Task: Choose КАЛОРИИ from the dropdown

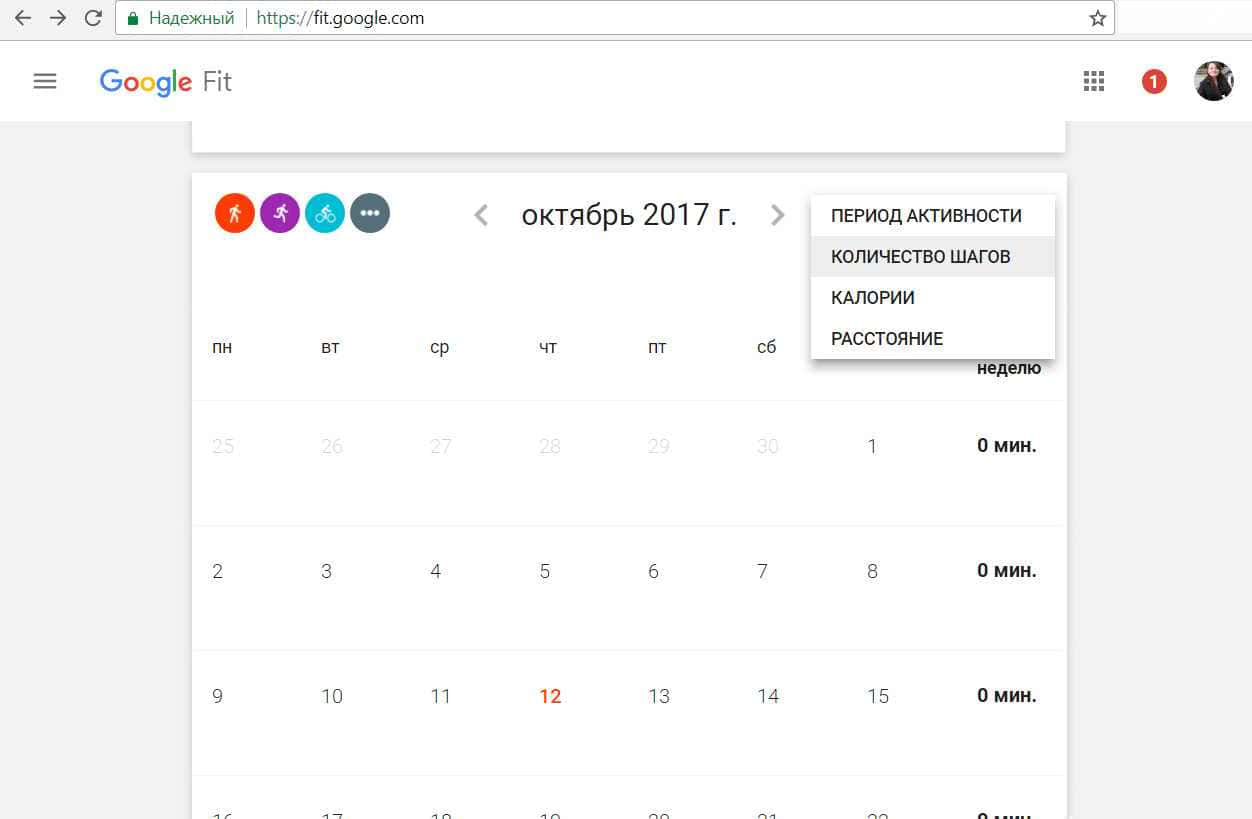Action: [873, 298]
